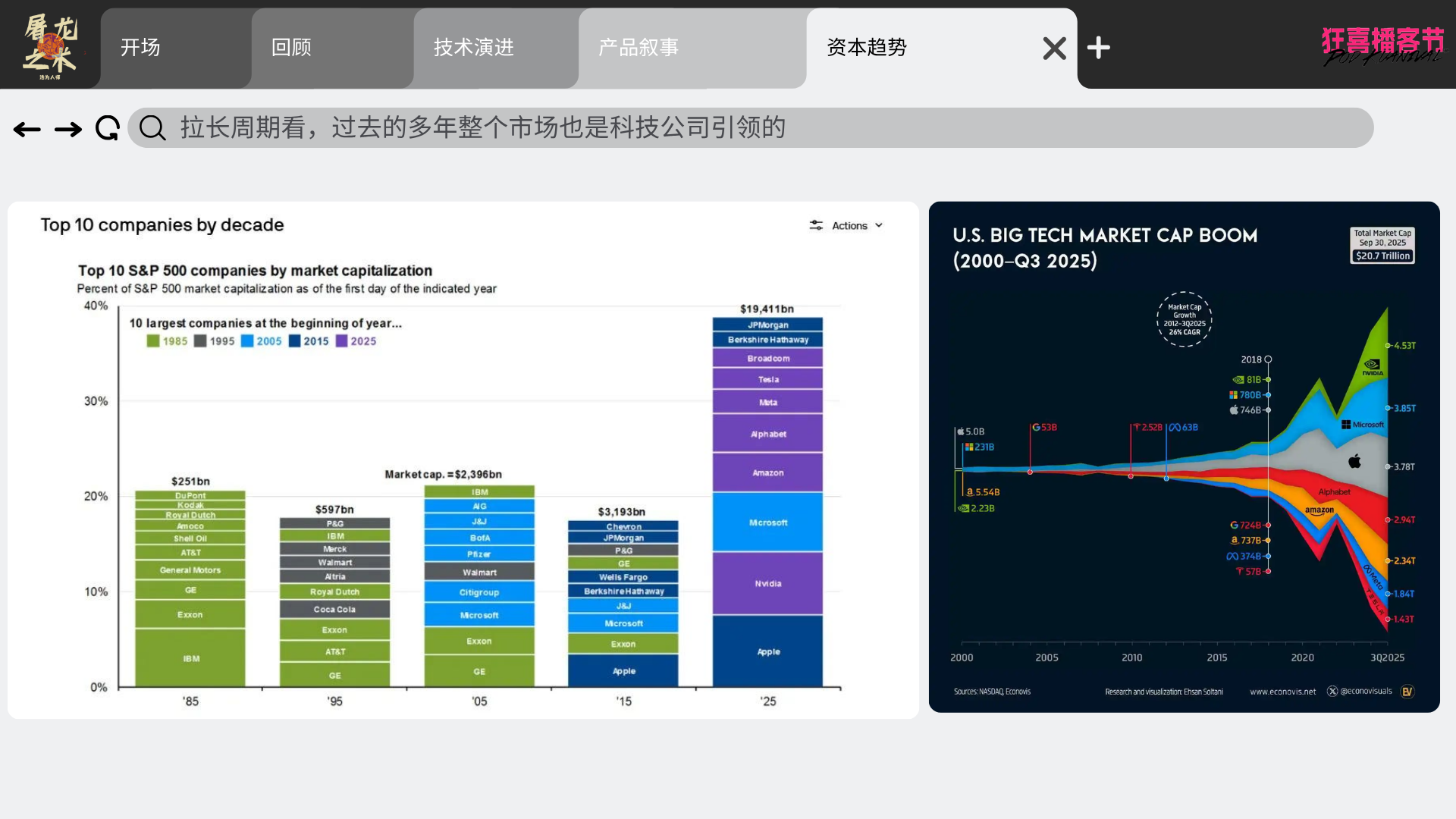Open the 技术演进 tab

point(474,48)
